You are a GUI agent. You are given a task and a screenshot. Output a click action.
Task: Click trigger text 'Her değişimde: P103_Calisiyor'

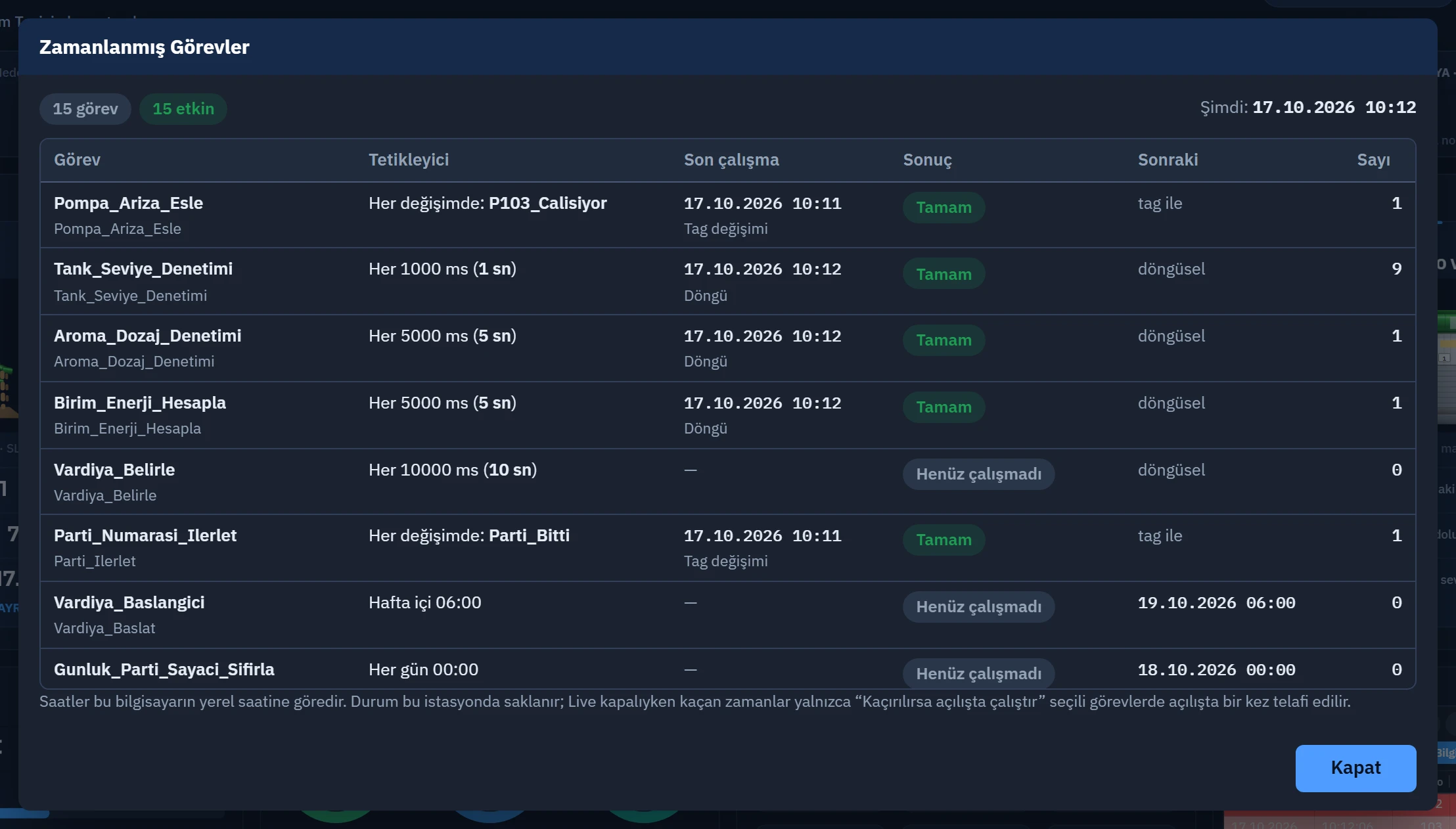[x=488, y=203]
